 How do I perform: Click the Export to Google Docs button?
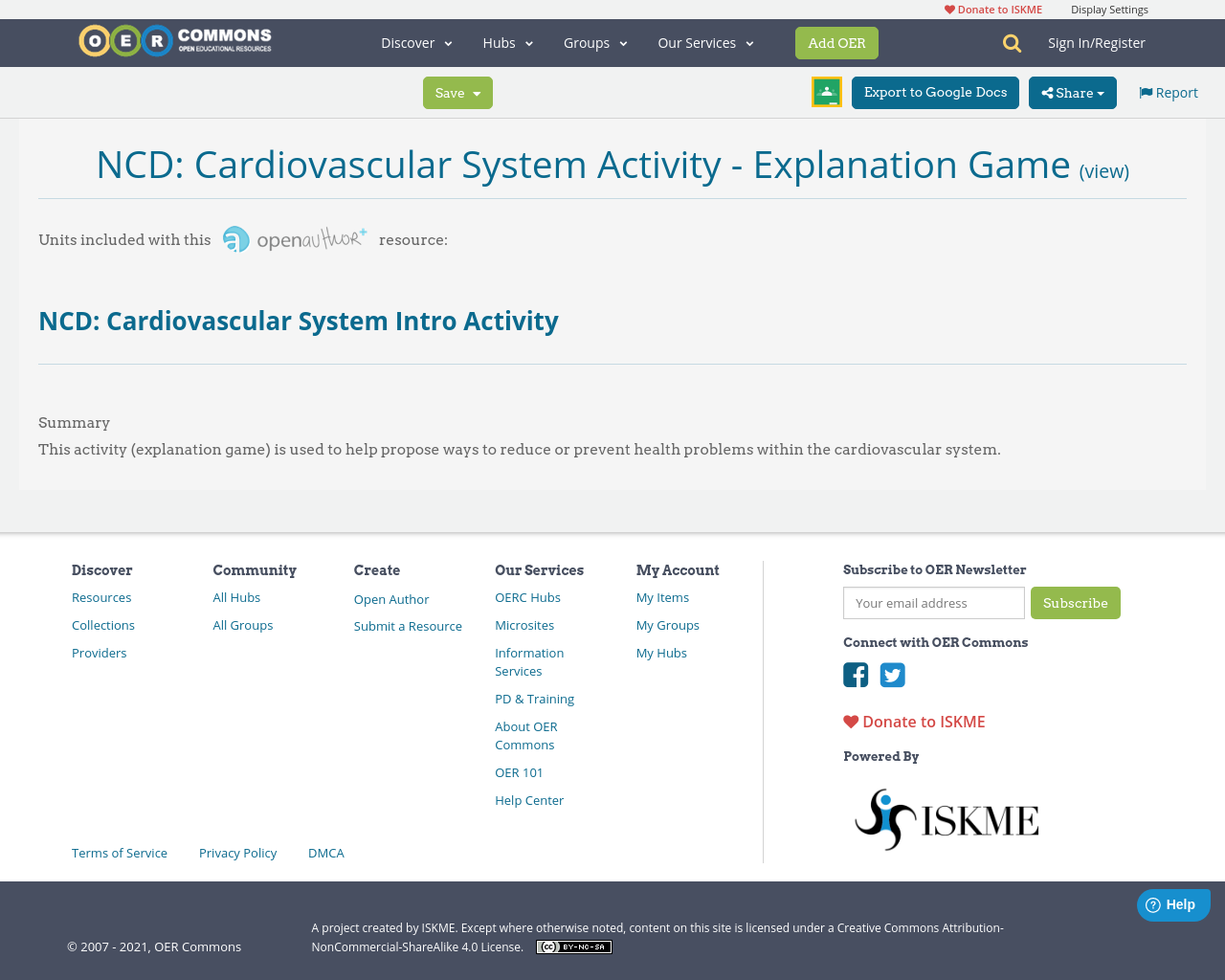click(935, 92)
